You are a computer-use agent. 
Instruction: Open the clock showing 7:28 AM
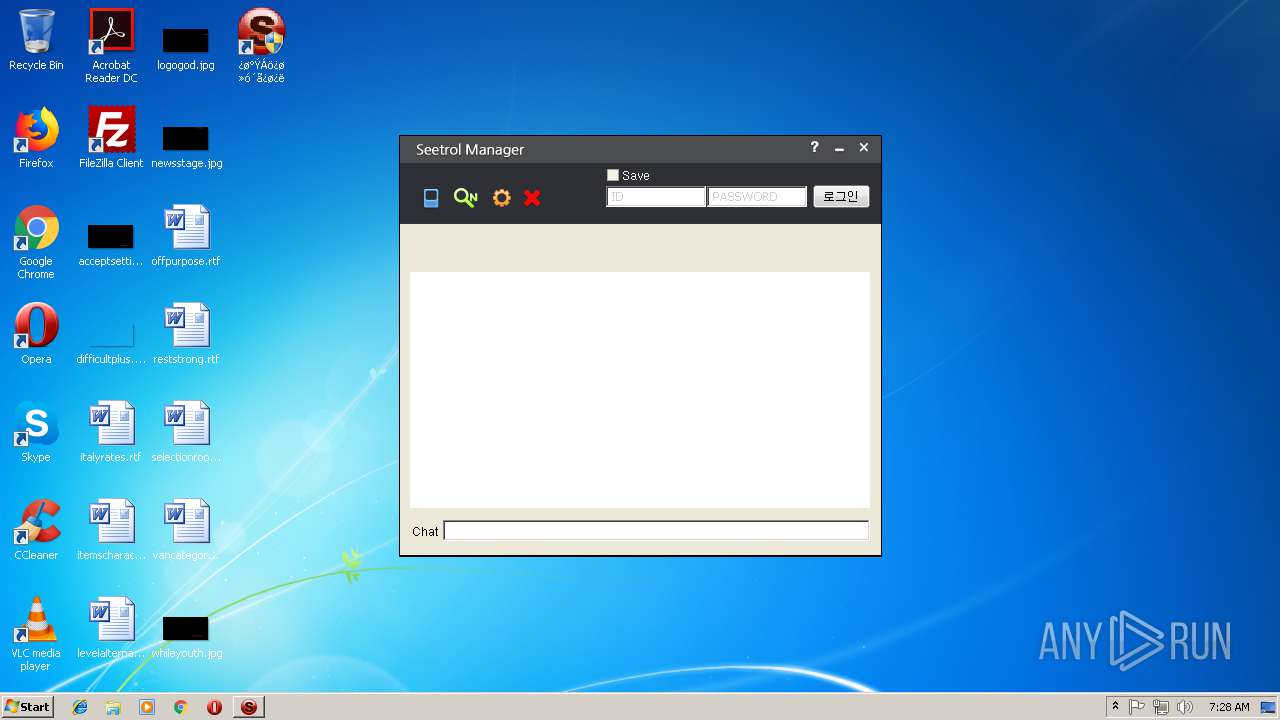pos(1228,707)
